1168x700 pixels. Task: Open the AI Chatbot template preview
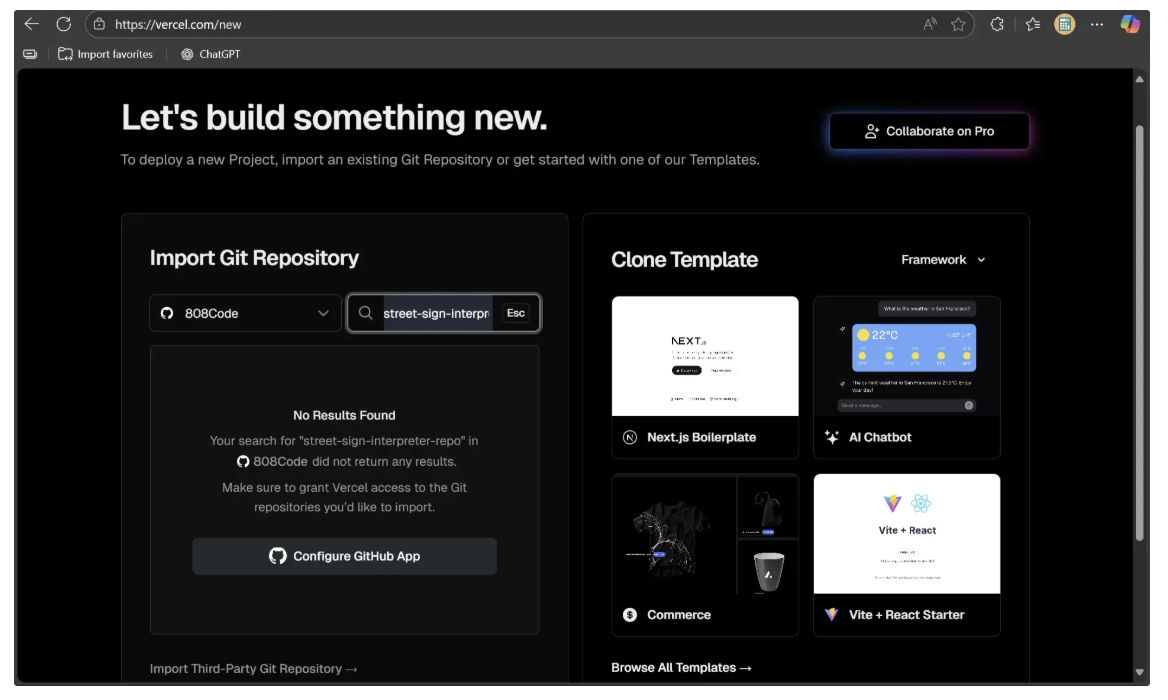click(x=907, y=356)
